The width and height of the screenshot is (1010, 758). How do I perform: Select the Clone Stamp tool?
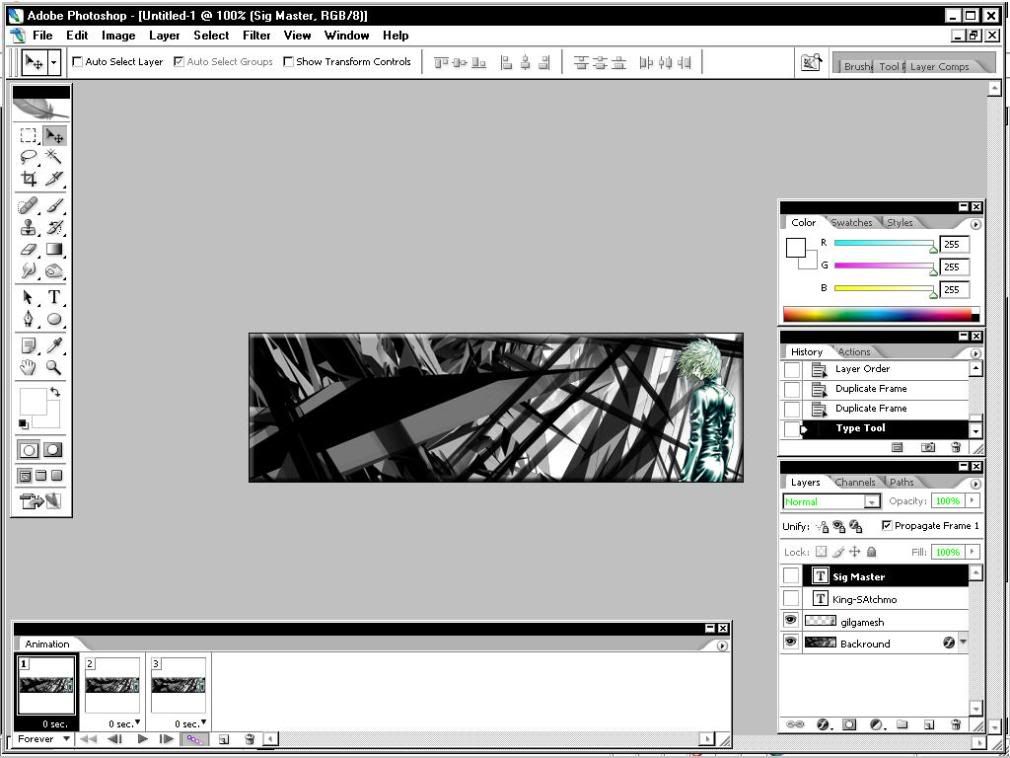coord(28,227)
